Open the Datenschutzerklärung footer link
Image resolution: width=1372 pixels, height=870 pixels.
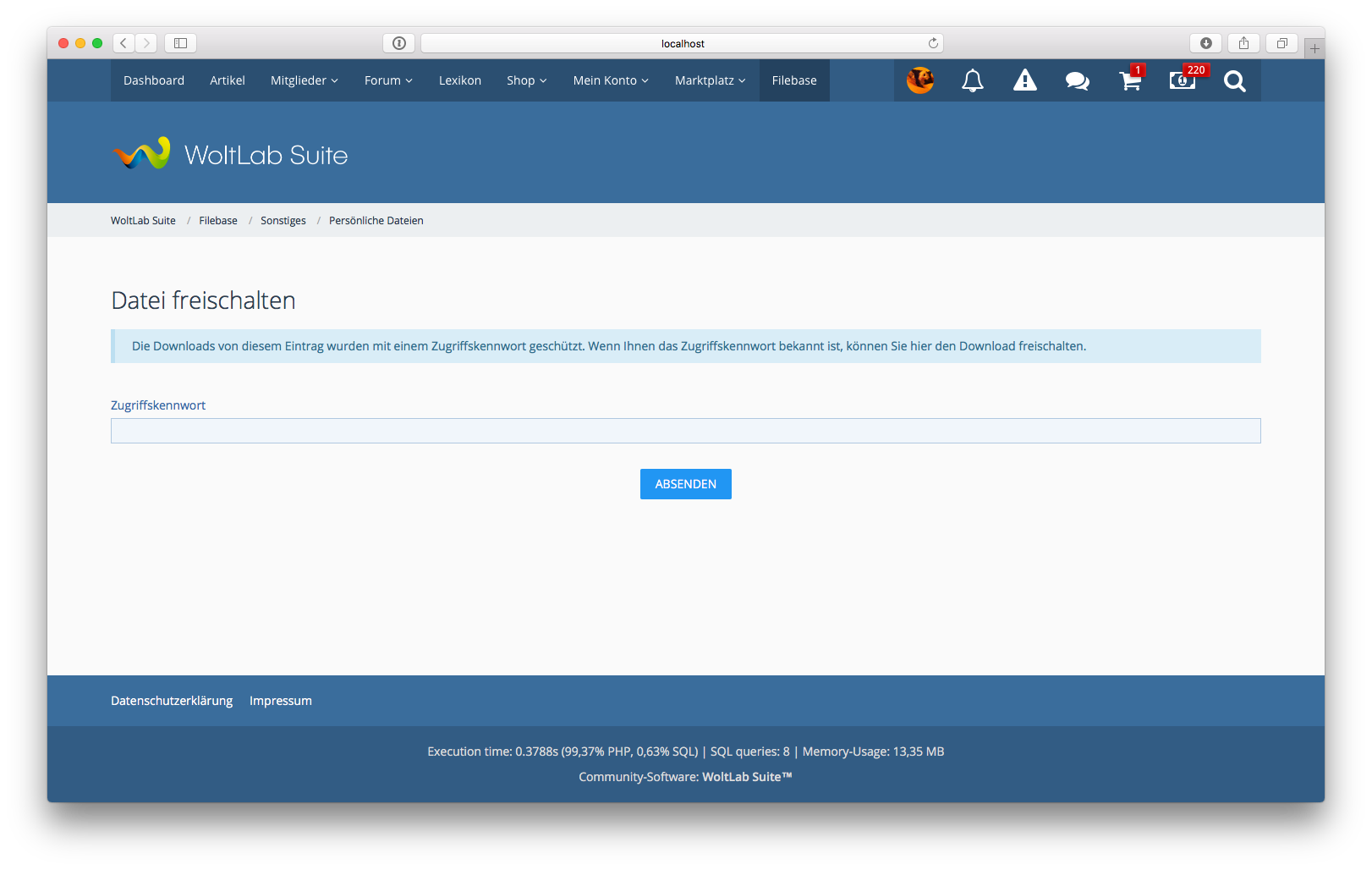[x=172, y=701]
